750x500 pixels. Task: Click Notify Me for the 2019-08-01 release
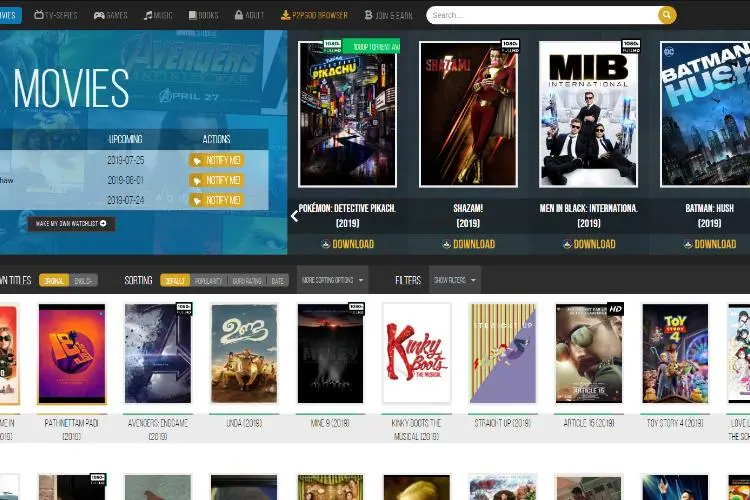[x=216, y=180]
